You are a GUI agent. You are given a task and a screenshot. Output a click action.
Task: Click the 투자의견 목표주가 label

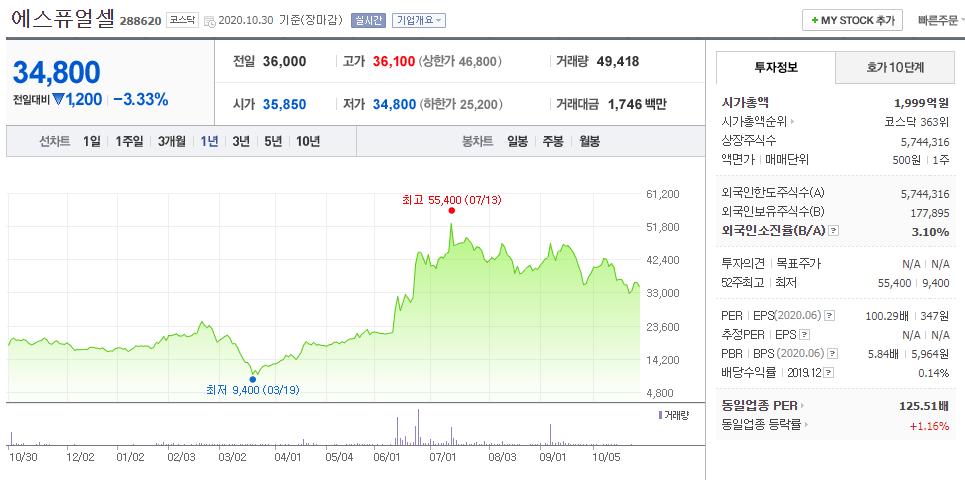771,263
